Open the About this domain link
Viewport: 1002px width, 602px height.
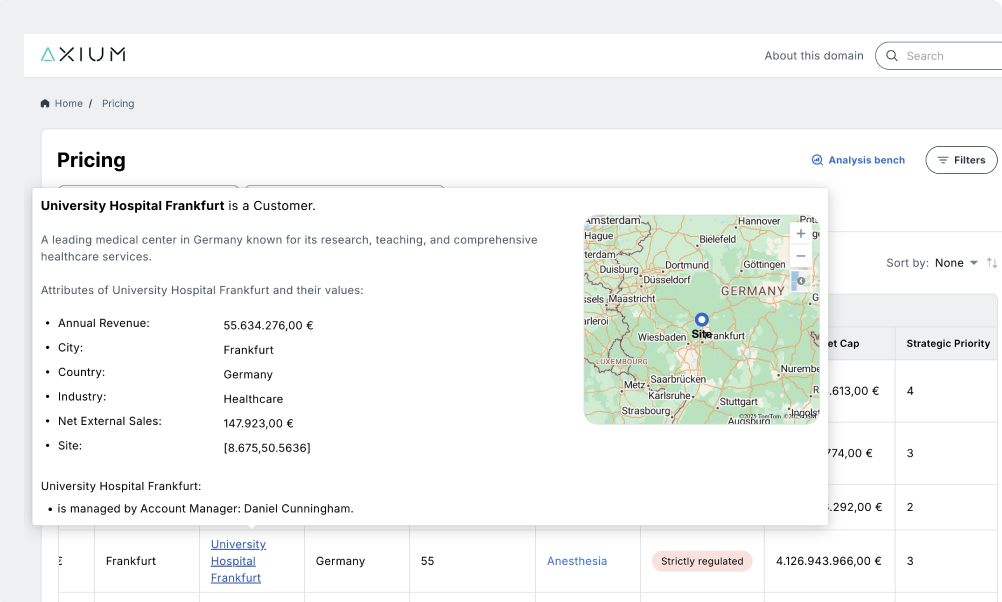pos(814,56)
